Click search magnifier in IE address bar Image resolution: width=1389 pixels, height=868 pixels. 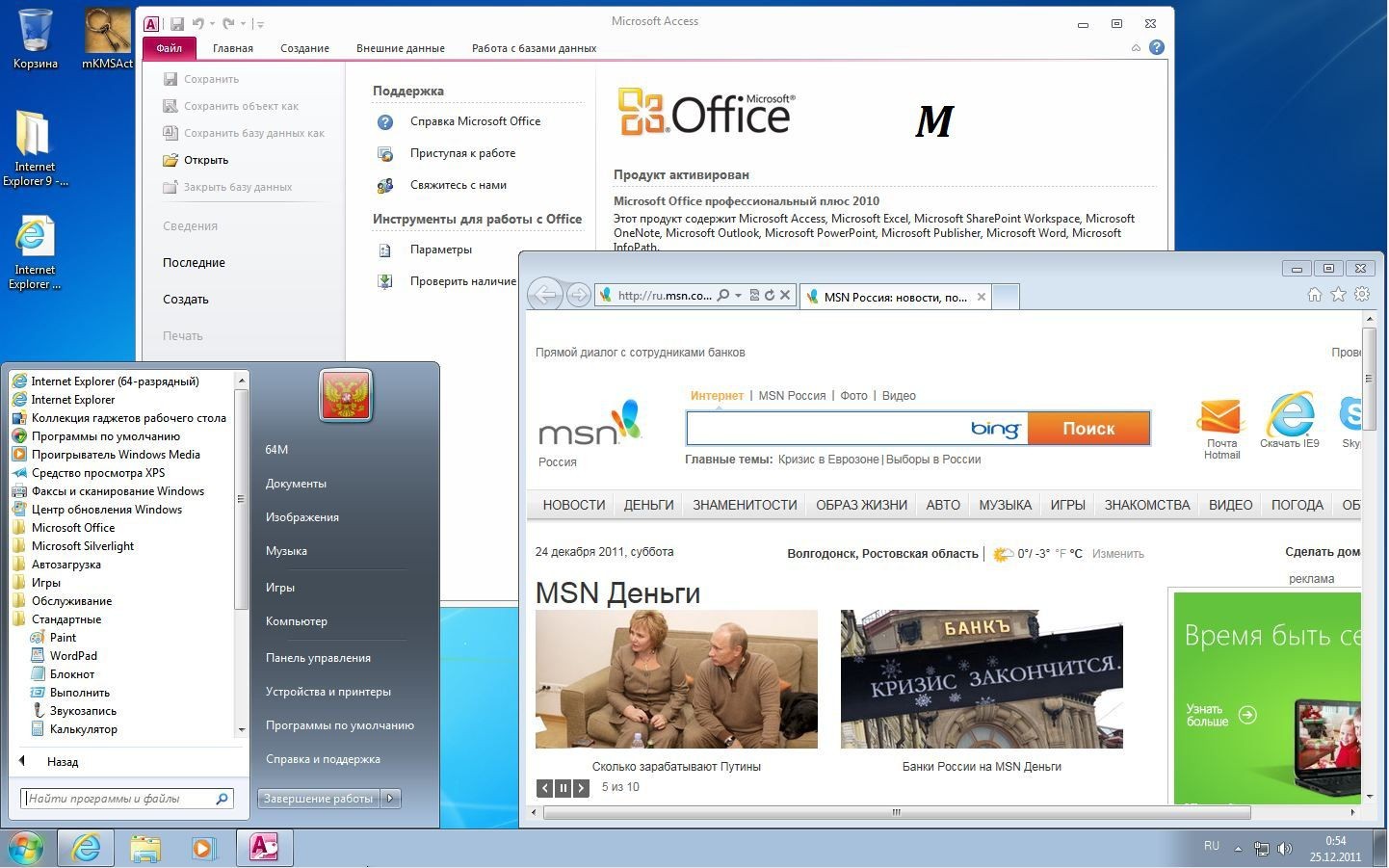[723, 296]
